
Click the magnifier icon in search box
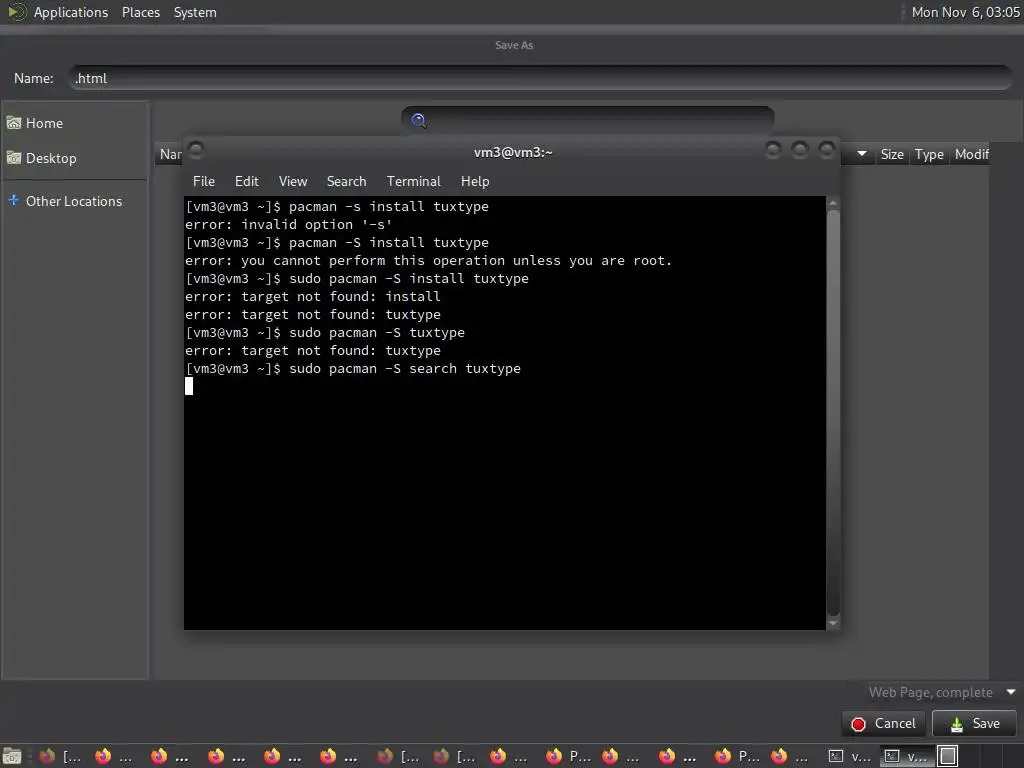(x=419, y=120)
